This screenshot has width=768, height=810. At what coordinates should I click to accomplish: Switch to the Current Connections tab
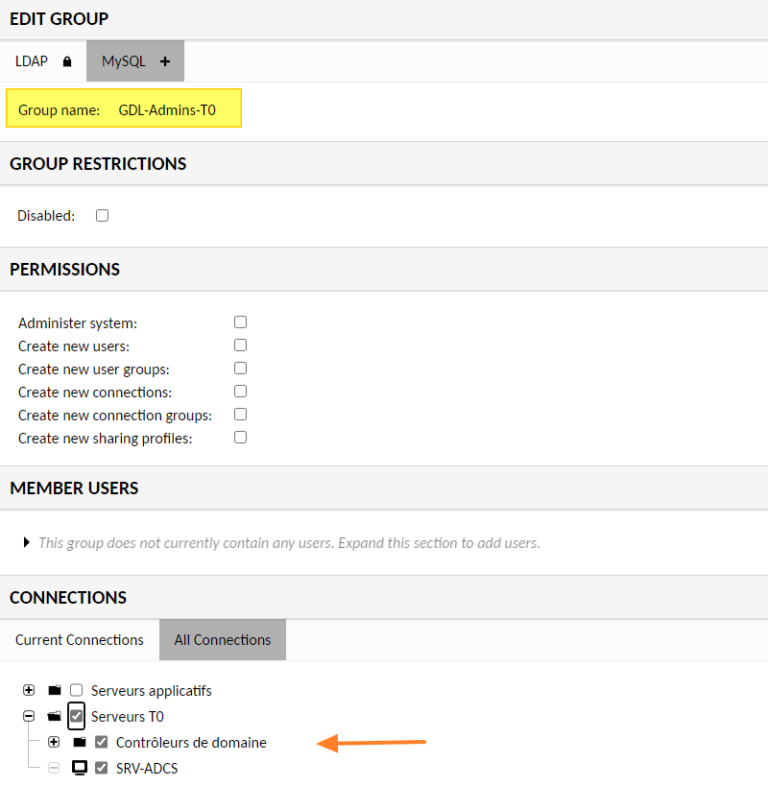click(79, 639)
